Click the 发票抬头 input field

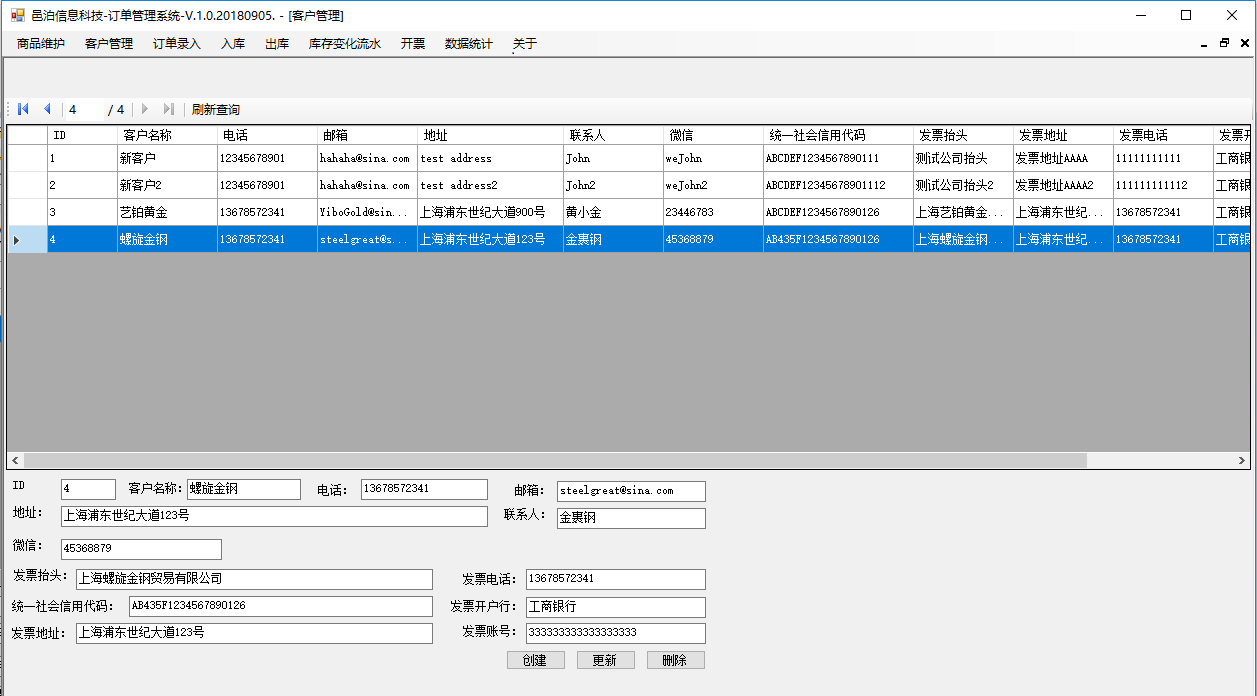[254, 579]
